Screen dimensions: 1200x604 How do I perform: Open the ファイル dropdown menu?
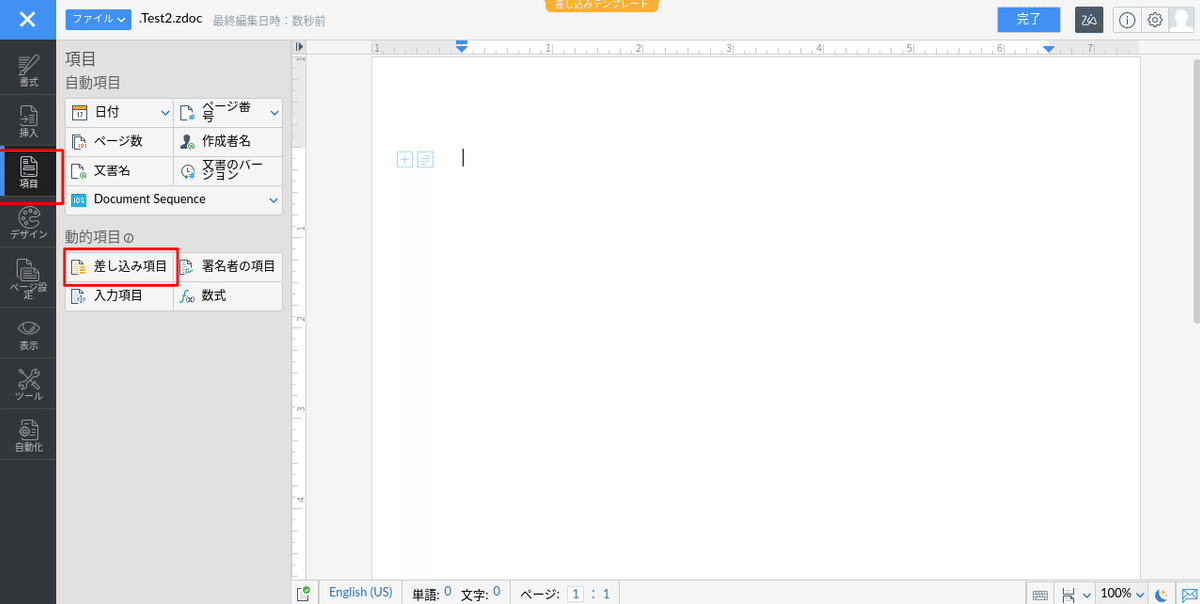98,19
